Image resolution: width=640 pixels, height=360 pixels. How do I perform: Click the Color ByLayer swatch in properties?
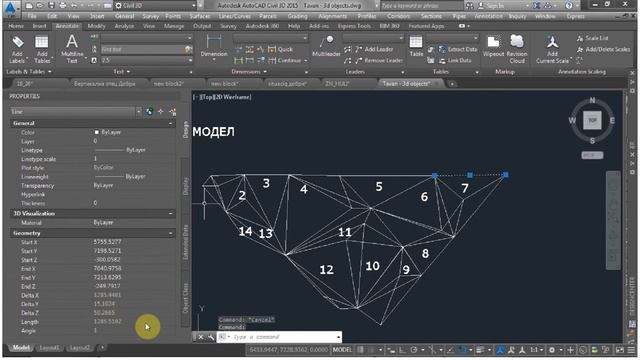[97, 132]
